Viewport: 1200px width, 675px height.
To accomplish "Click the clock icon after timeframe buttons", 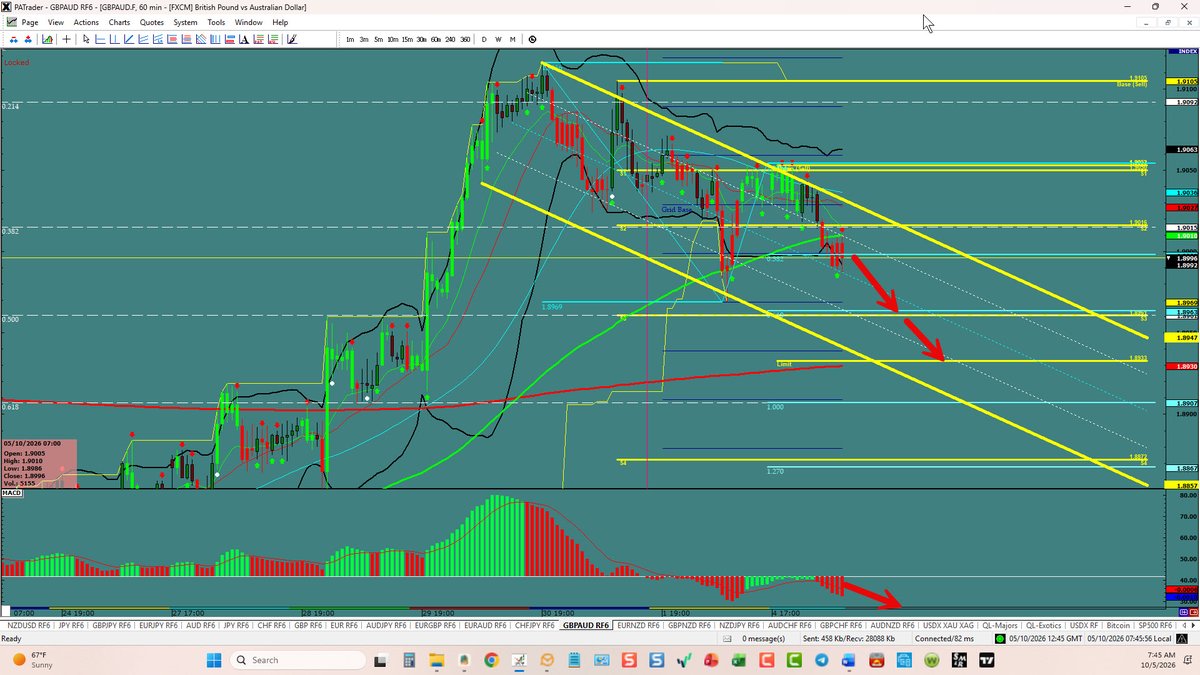I will pos(532,39).
